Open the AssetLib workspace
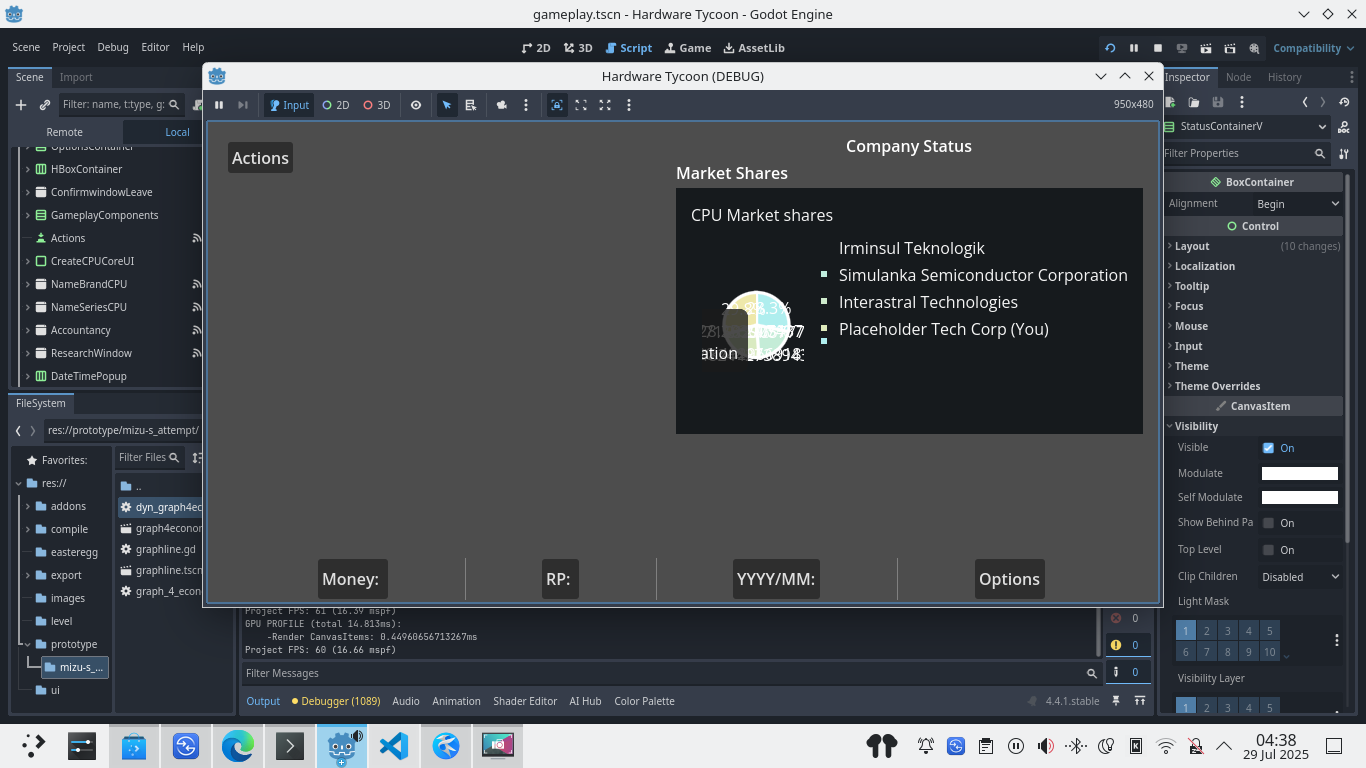 [754, 48]
